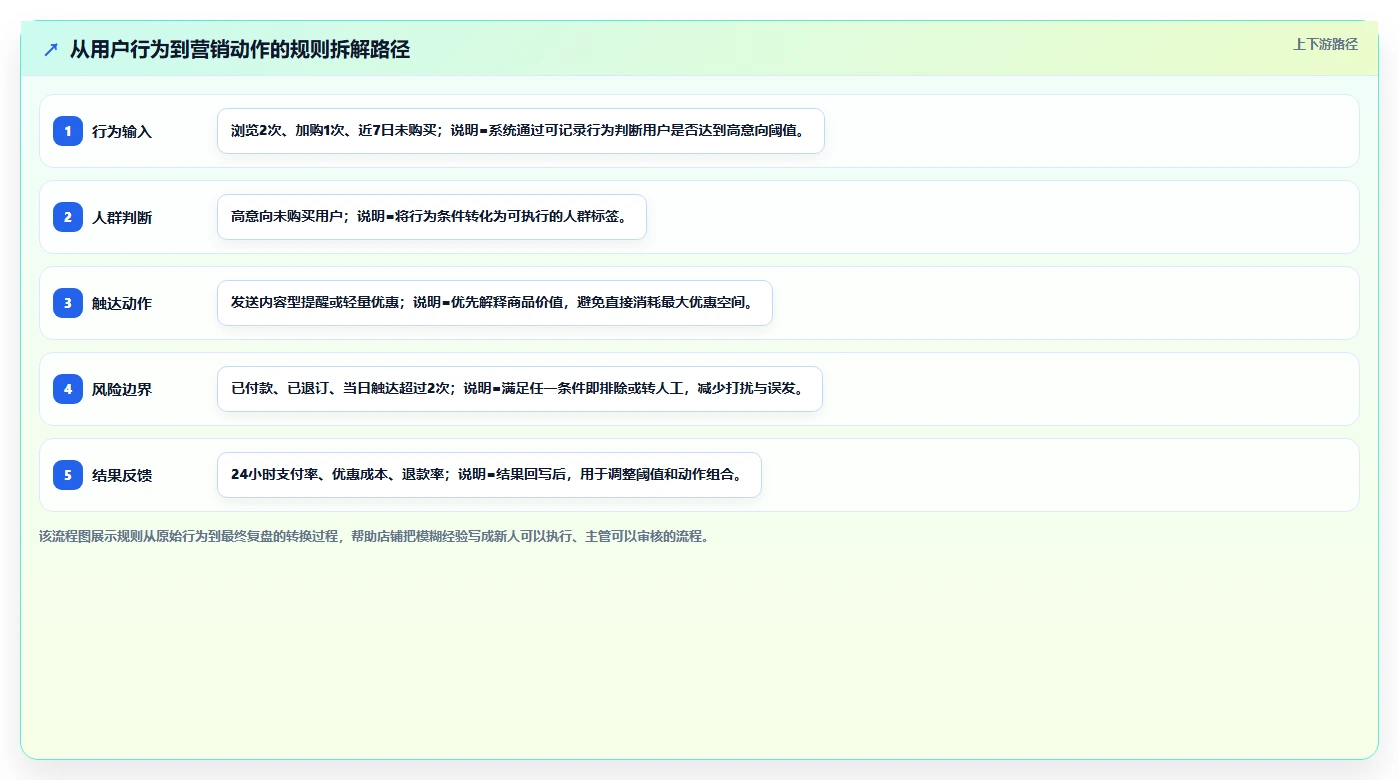Click the 24小时支付率 description box
The image size is (1399, 780).
(x=489, y=475)
